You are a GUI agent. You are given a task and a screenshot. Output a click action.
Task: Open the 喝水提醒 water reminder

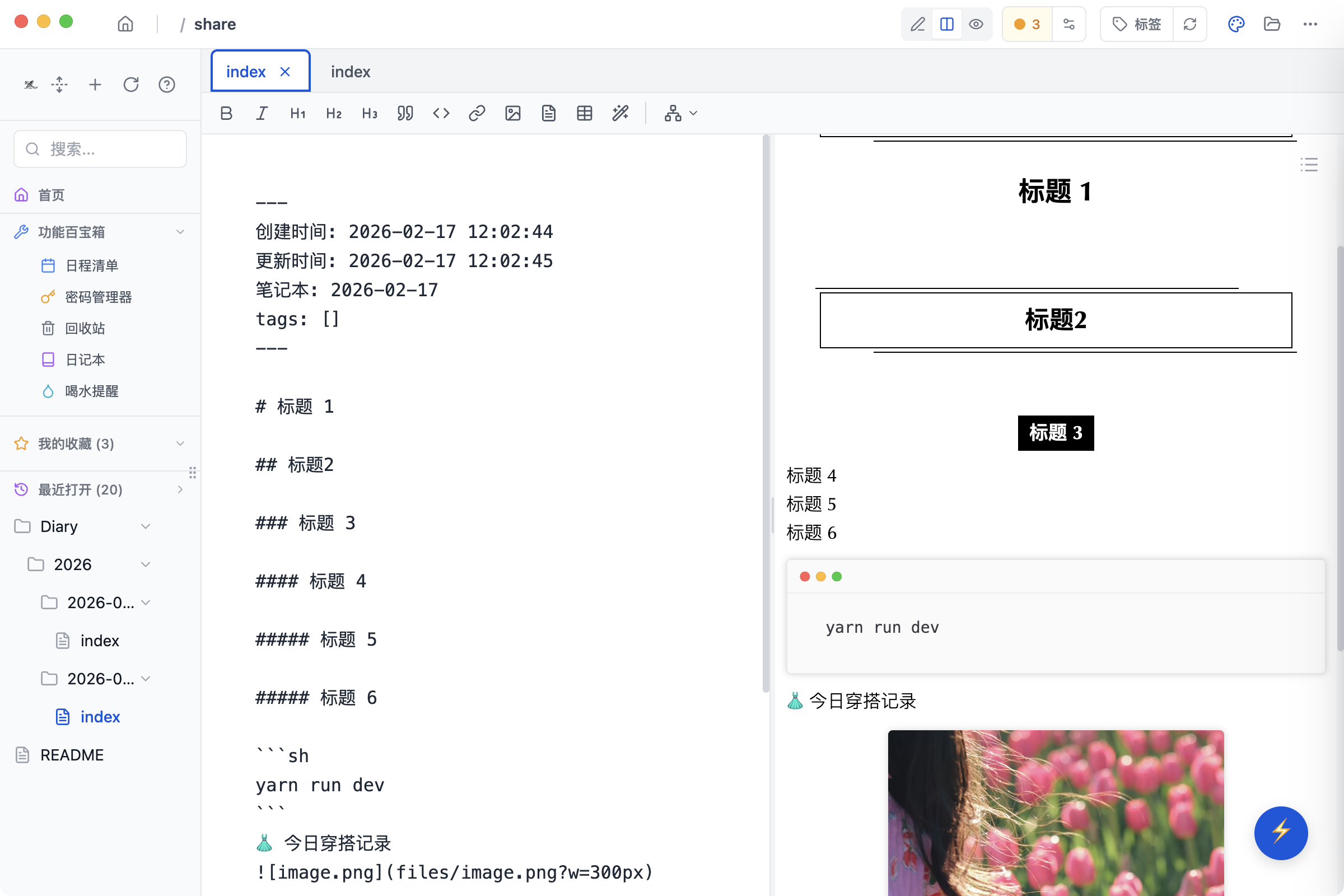(x=91, y=391)
